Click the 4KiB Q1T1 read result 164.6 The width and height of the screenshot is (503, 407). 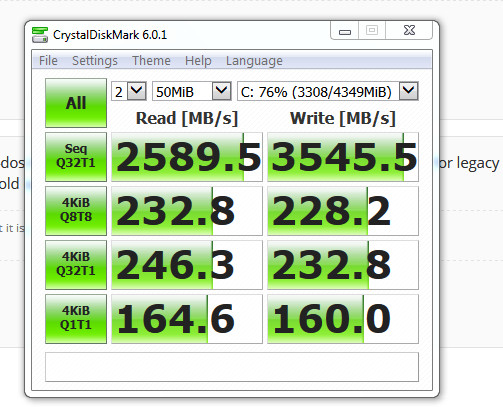(x=187, y=319)
